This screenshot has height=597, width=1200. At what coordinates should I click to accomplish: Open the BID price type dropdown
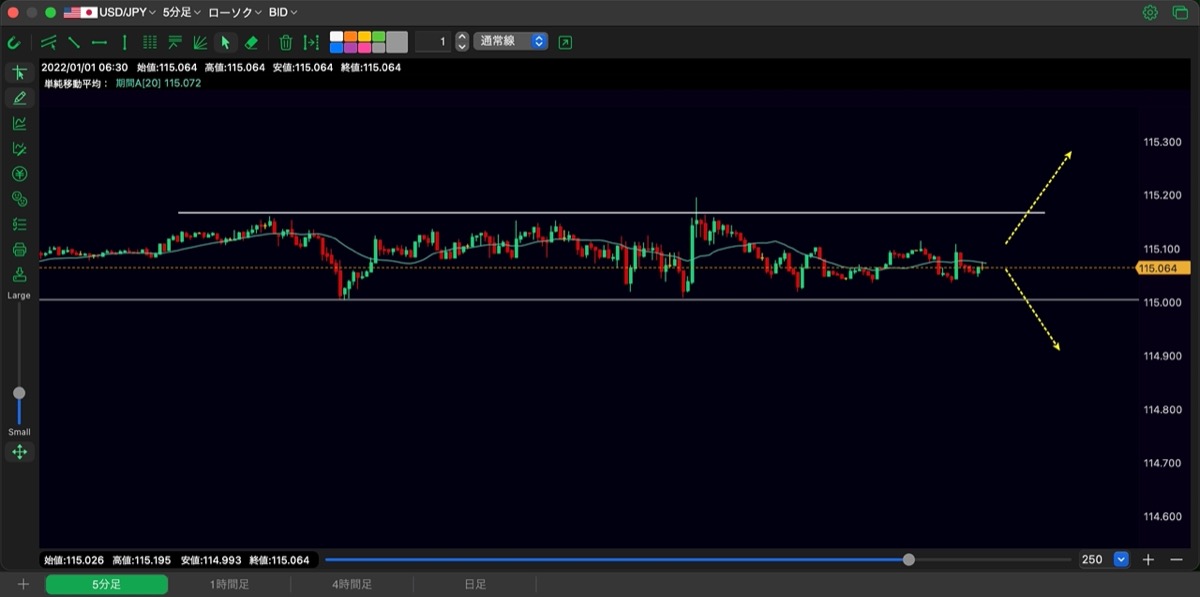point(284,13)
